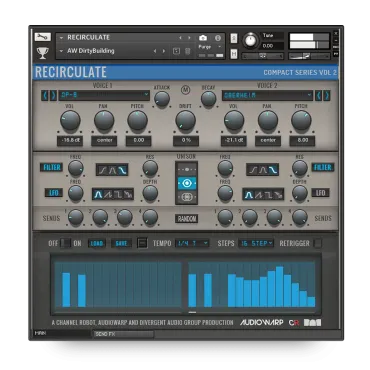Open the info icon in the header

(x=218, y=38)
